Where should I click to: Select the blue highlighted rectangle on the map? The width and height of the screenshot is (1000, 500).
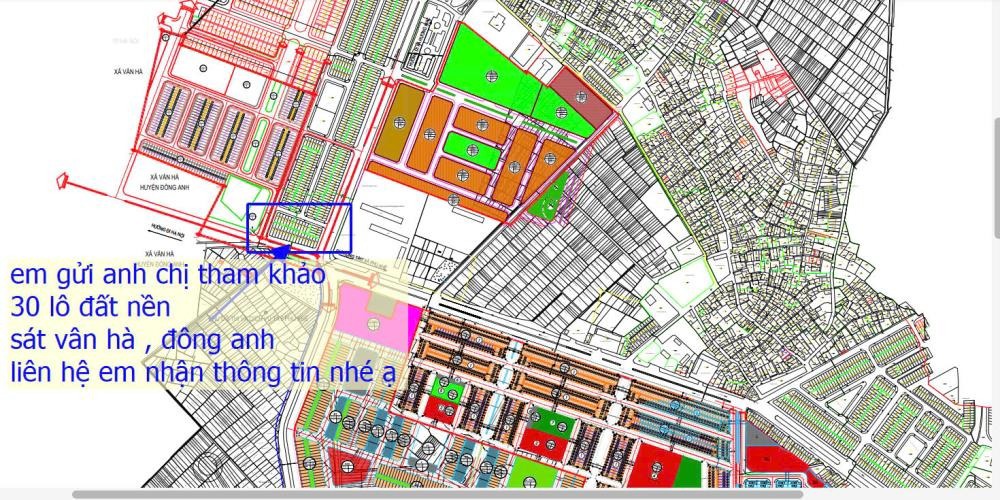[300, 228]
